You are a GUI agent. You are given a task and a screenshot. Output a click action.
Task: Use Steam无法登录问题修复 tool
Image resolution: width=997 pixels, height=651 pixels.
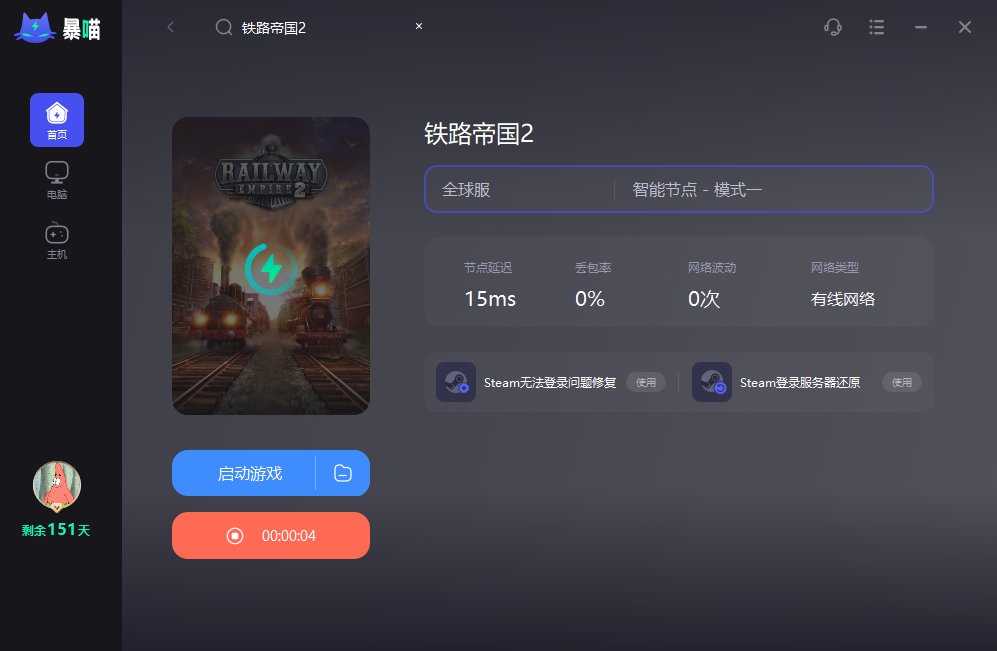[x=646, y=382]
